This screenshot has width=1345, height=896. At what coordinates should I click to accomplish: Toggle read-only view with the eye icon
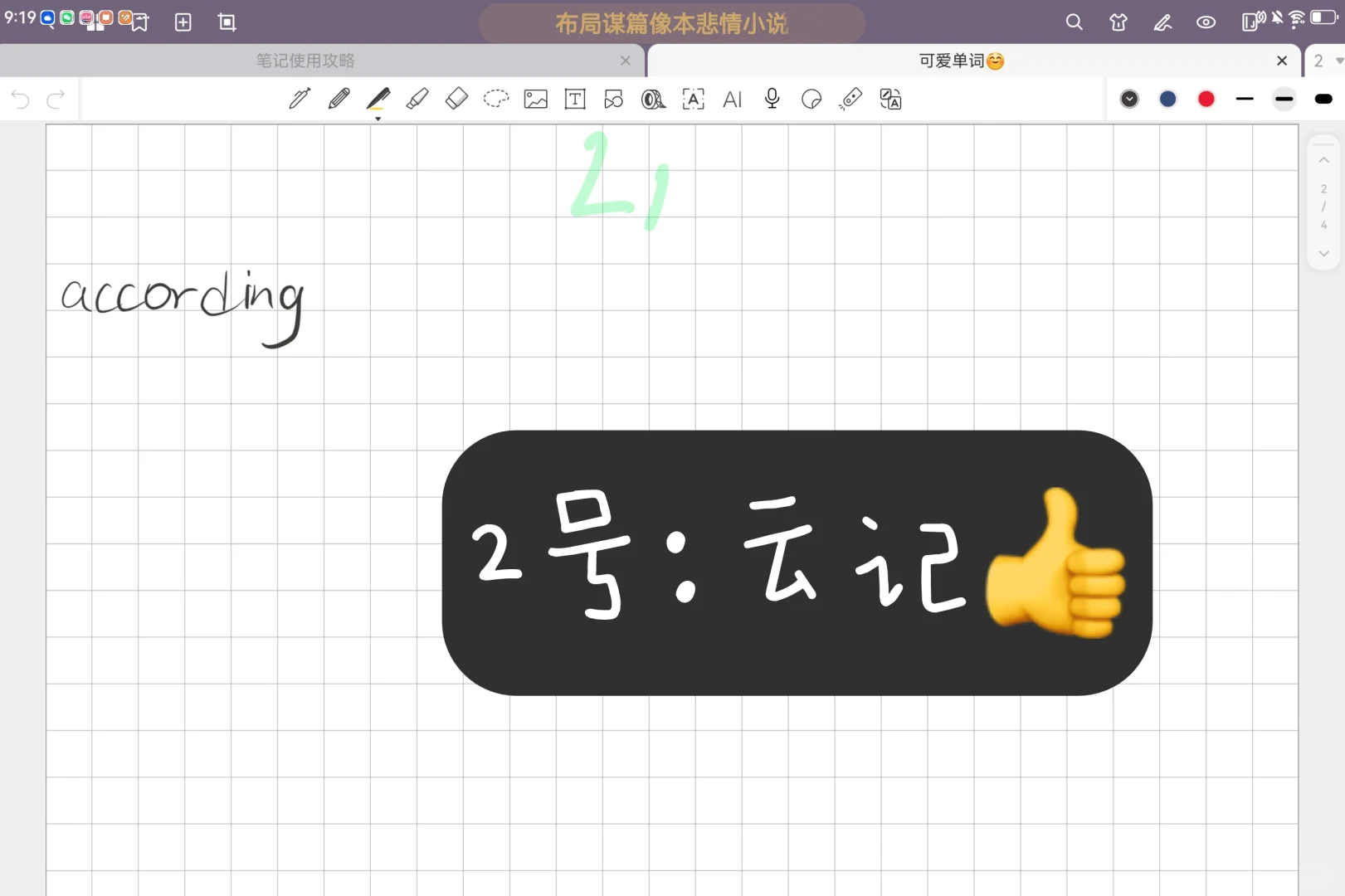(x=1206, y=22)
